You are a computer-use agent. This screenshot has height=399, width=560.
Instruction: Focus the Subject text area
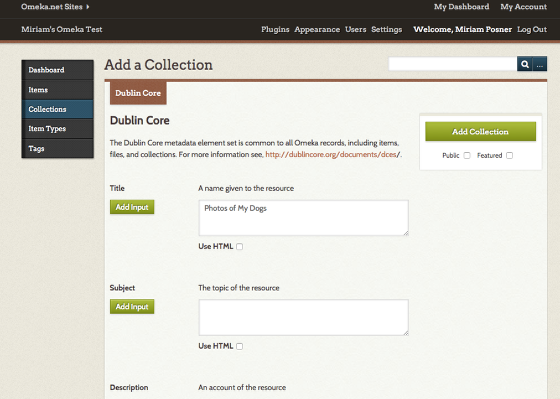click(x=303, y=318)
